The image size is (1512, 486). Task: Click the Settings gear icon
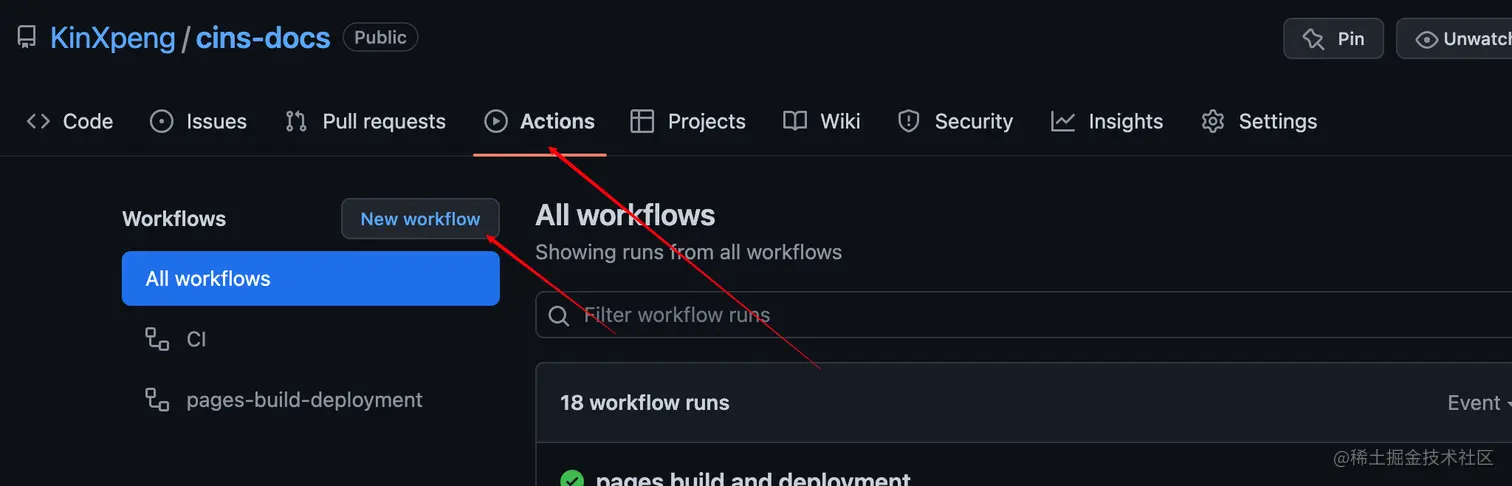pos(1213,121)
